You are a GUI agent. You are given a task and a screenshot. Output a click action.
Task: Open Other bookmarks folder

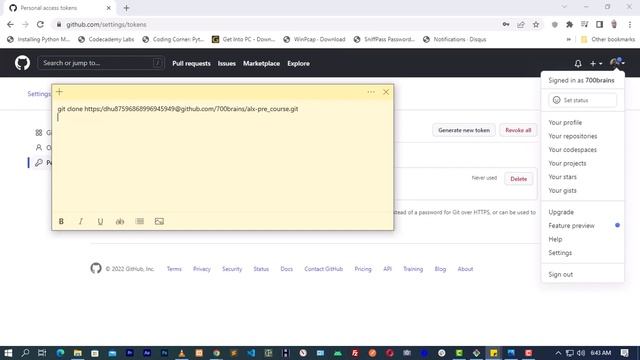608,40
